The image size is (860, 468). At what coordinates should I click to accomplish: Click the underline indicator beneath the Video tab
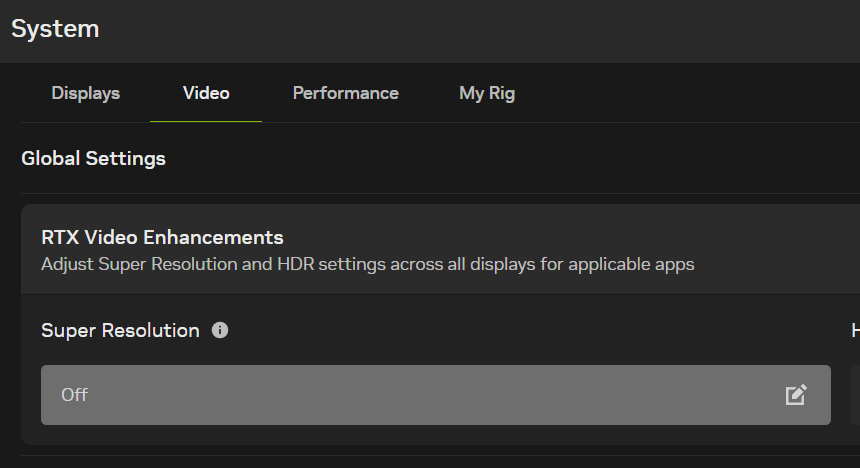point(206,121)
